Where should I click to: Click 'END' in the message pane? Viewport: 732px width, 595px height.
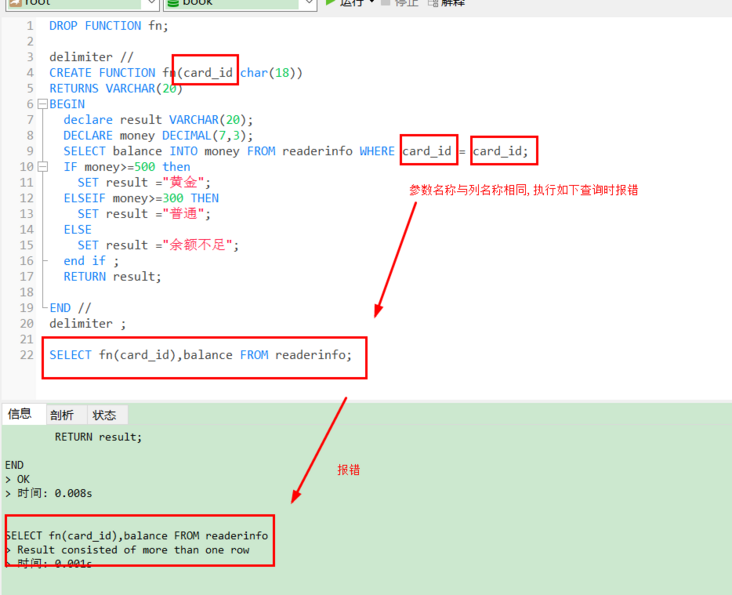pos(14,465)
